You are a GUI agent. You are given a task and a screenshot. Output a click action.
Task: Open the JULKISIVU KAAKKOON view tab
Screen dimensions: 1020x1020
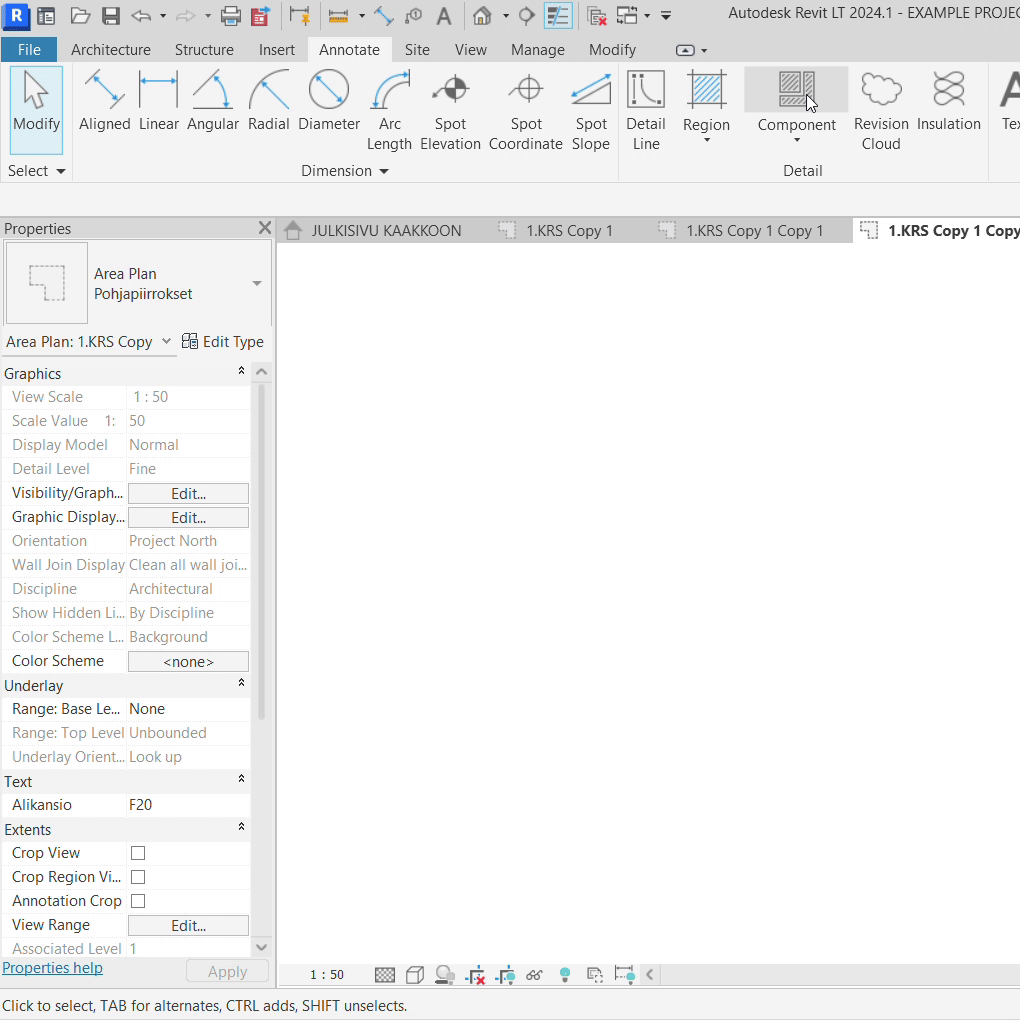coord(385,231)
